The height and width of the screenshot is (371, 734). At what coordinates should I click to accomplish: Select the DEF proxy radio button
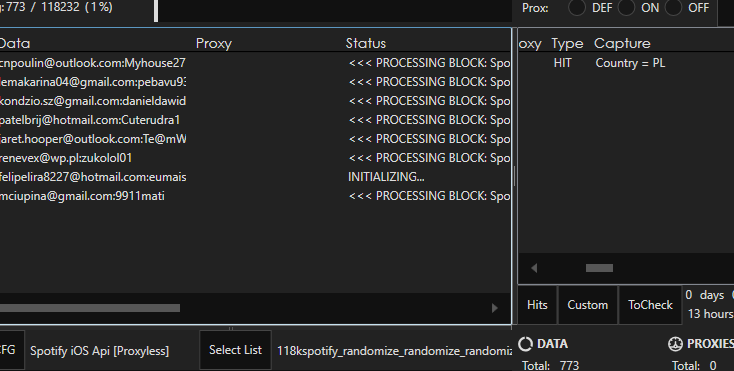tap(577, 8)
